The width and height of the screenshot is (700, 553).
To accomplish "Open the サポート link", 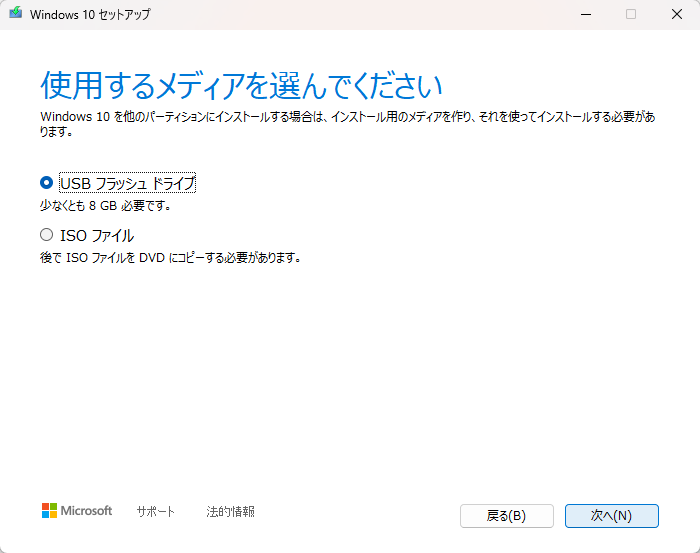I will 155,511.
